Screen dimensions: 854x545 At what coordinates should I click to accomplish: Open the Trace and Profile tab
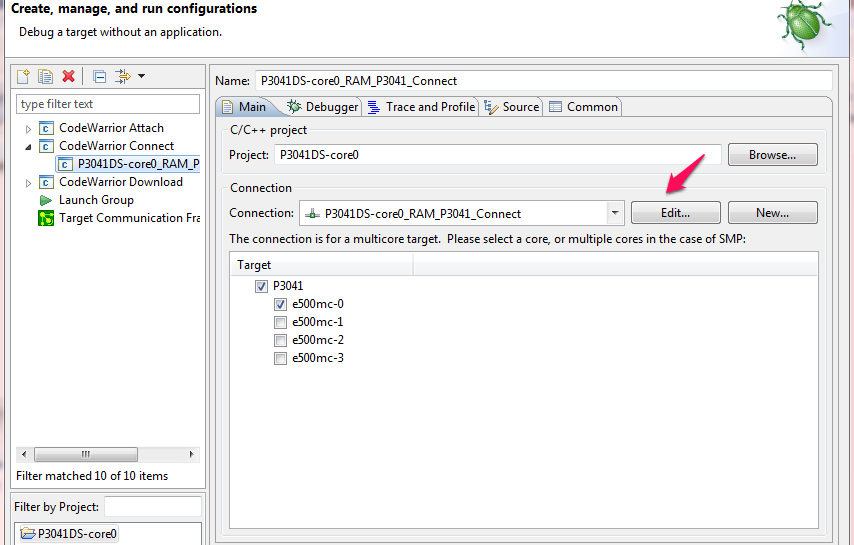pyautogui.click(x=421, y=107)
